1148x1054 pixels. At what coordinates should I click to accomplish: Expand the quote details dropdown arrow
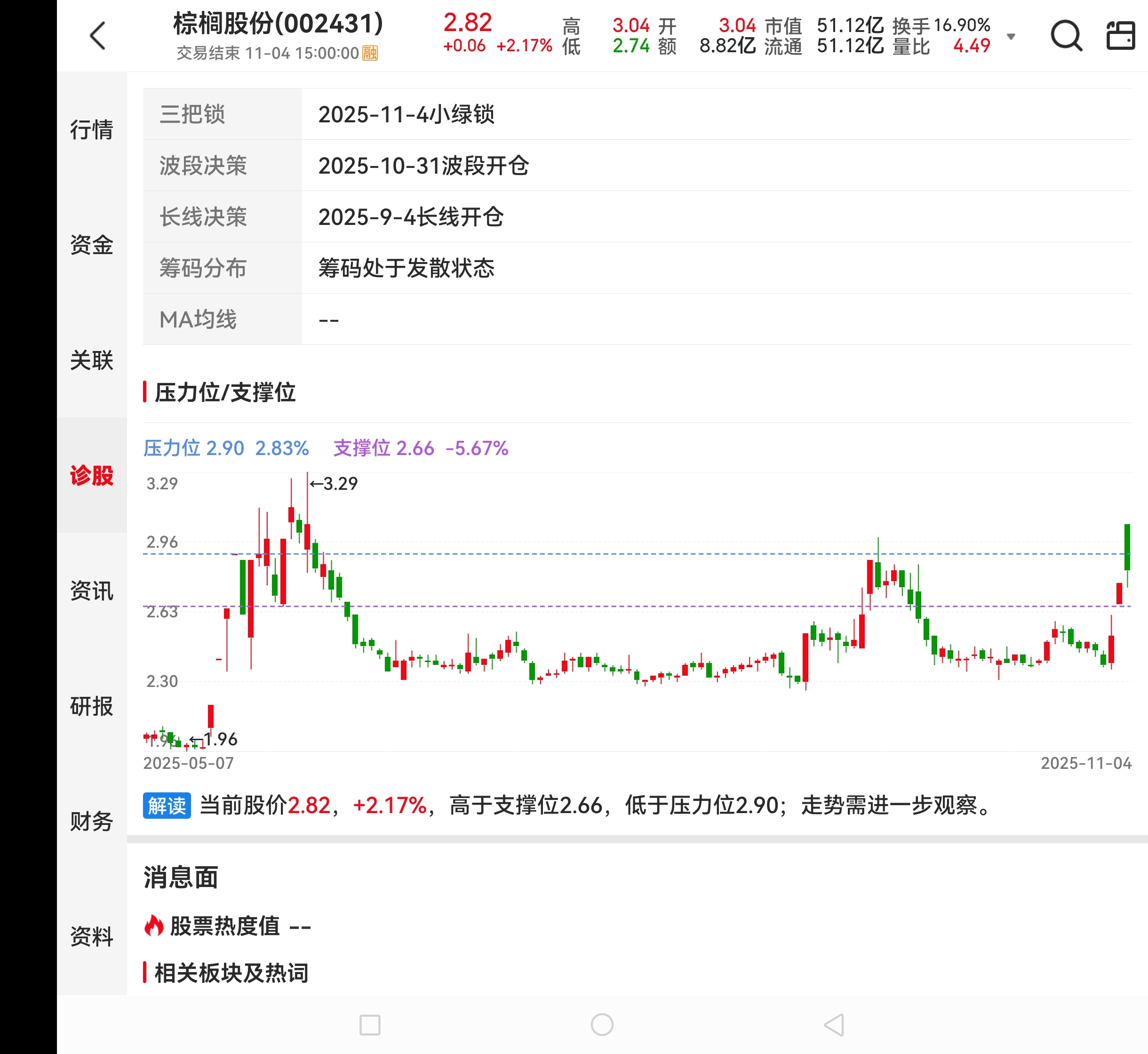pos(1011,37)
